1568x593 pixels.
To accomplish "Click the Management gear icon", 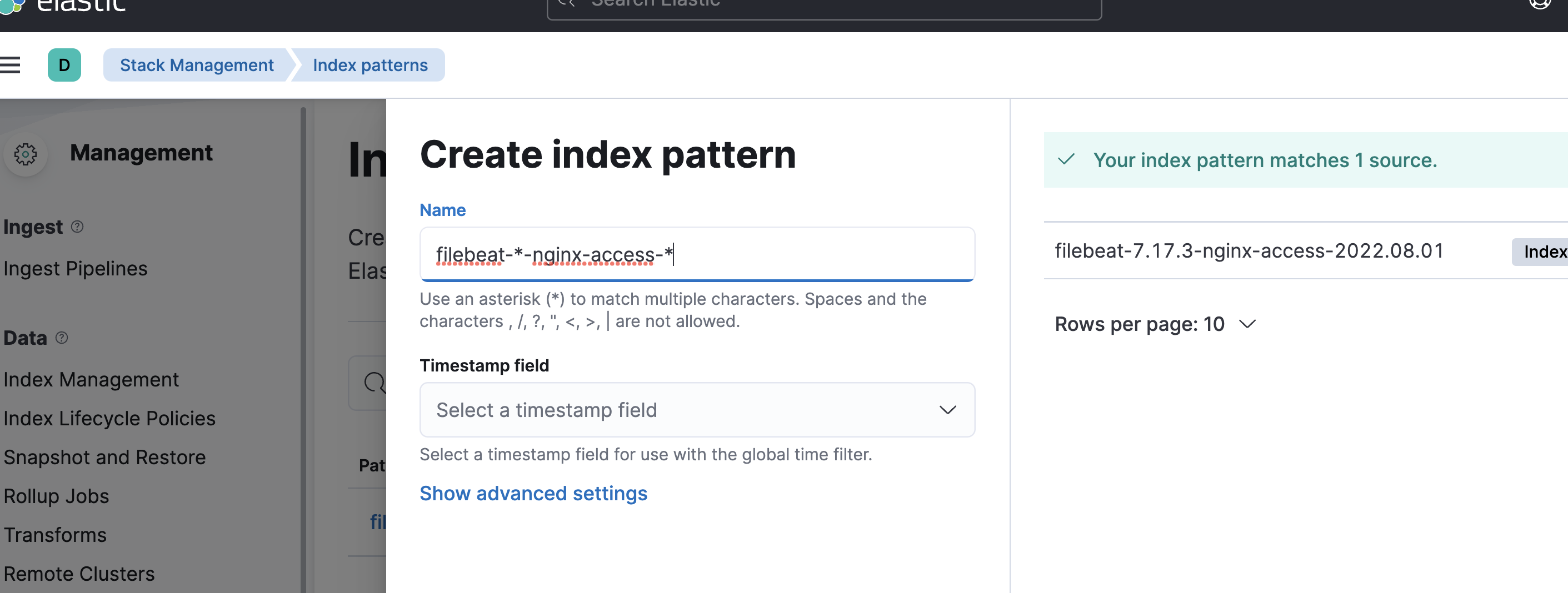I will pyautogui.click(x=26, y=154).
